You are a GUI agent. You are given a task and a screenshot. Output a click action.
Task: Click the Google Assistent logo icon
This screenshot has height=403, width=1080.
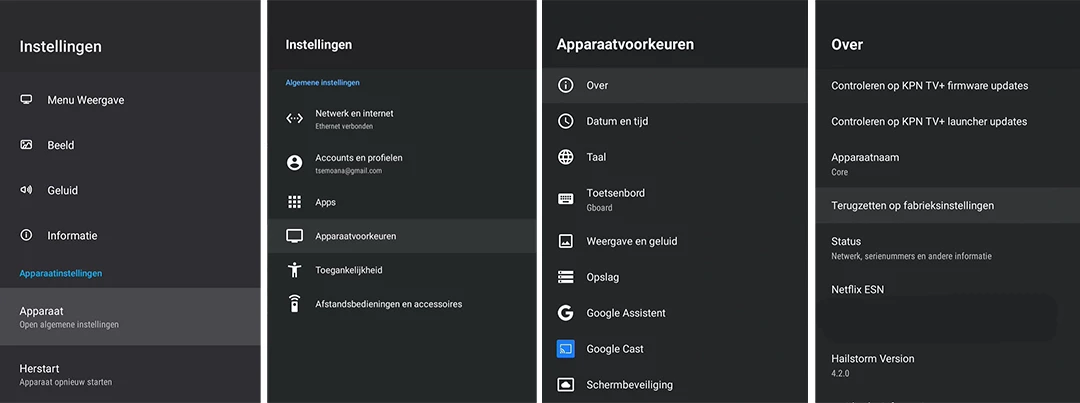566,313
